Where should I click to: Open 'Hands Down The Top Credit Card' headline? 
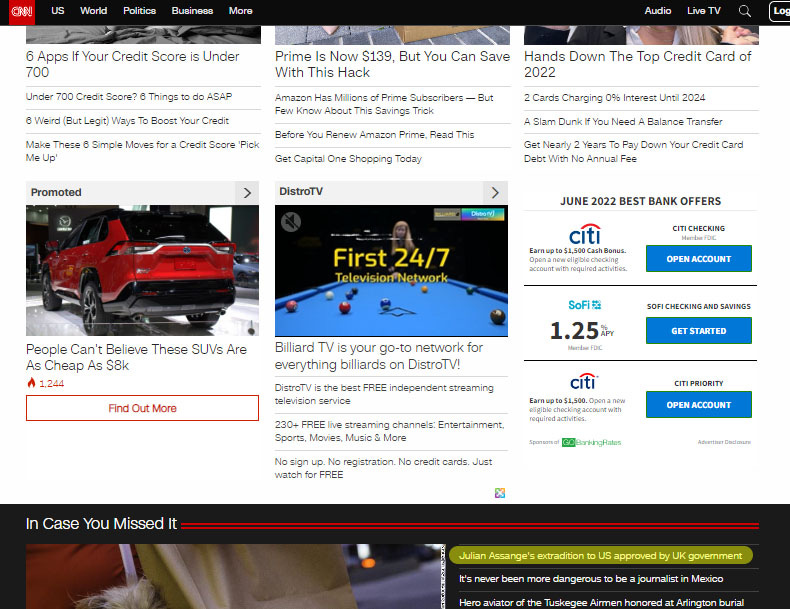tap(637, 64)
